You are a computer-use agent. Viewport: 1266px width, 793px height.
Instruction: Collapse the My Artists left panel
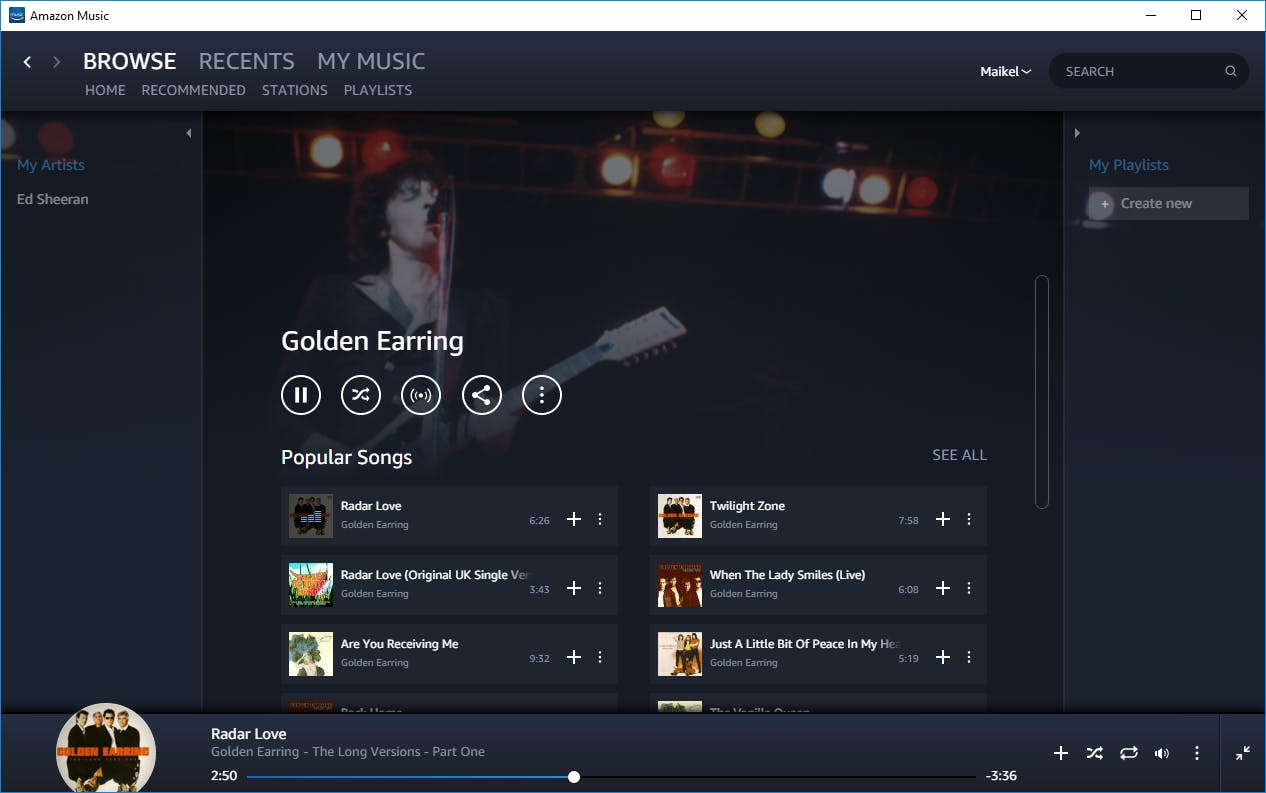[188, 133]
